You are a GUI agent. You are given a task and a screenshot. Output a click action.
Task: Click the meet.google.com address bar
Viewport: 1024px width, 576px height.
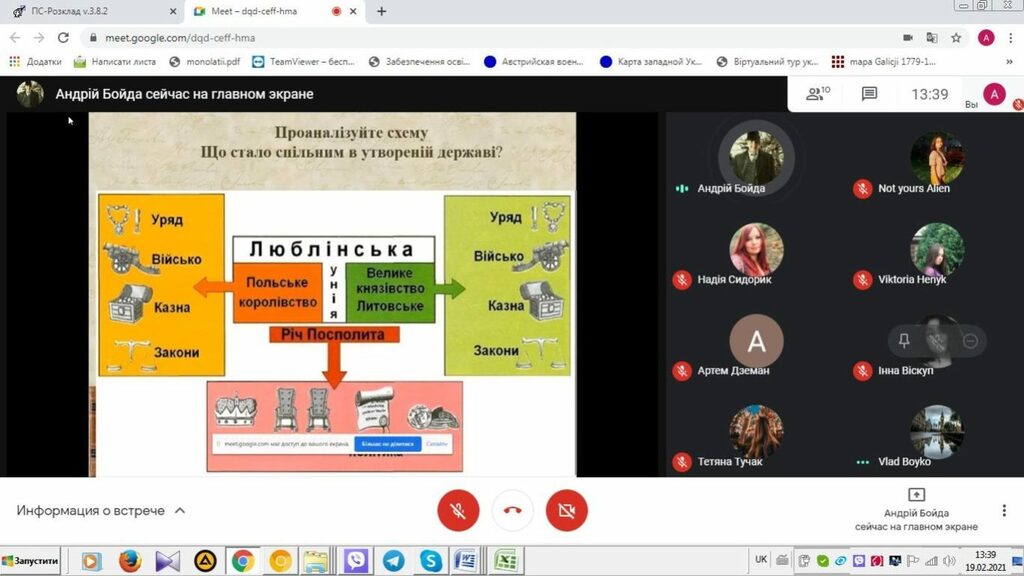[480, 38]
